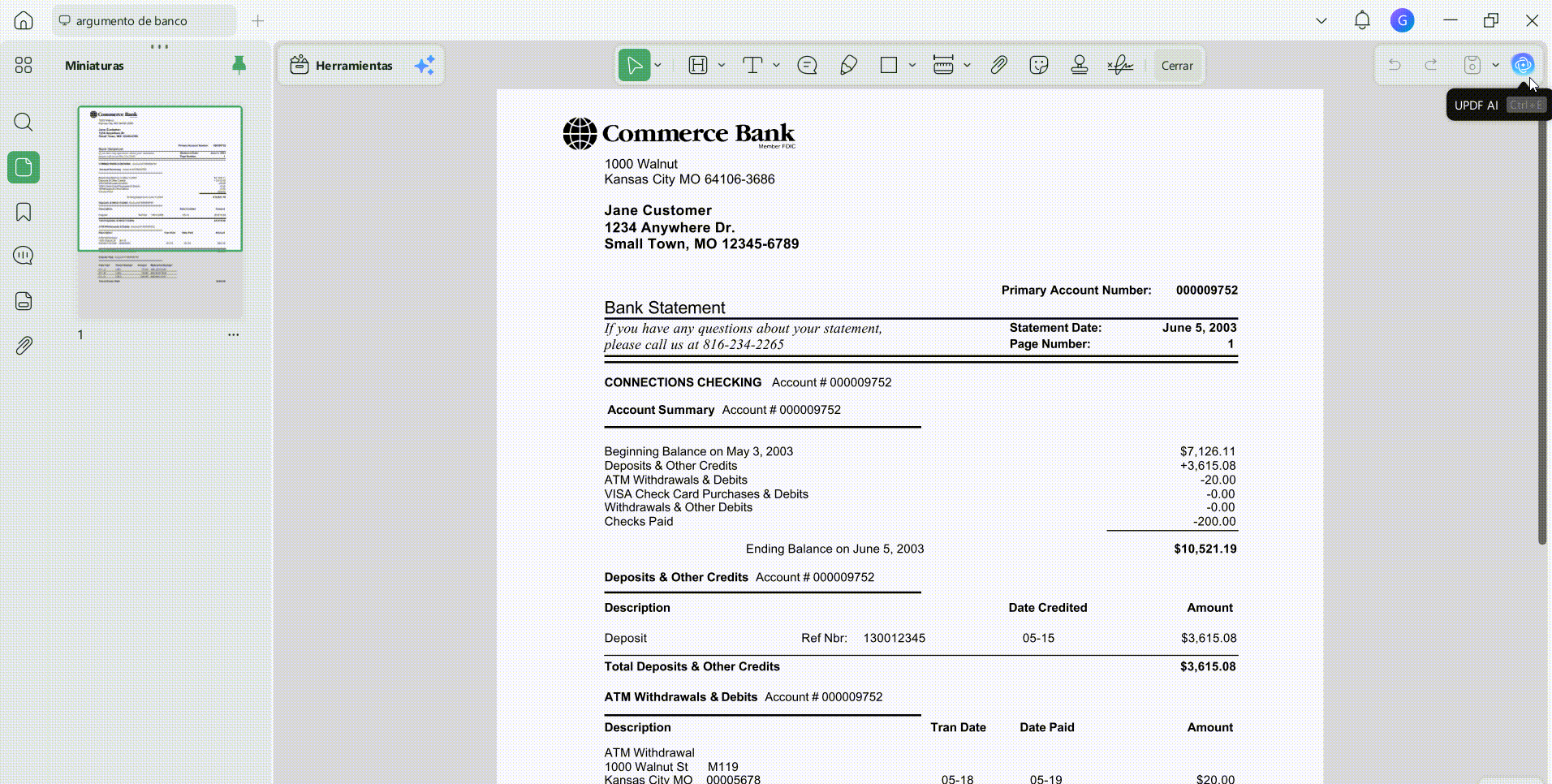Open the thumbnails grid icon in sidebar
This screenshot has width=1552, height=784.
(24, 65)
